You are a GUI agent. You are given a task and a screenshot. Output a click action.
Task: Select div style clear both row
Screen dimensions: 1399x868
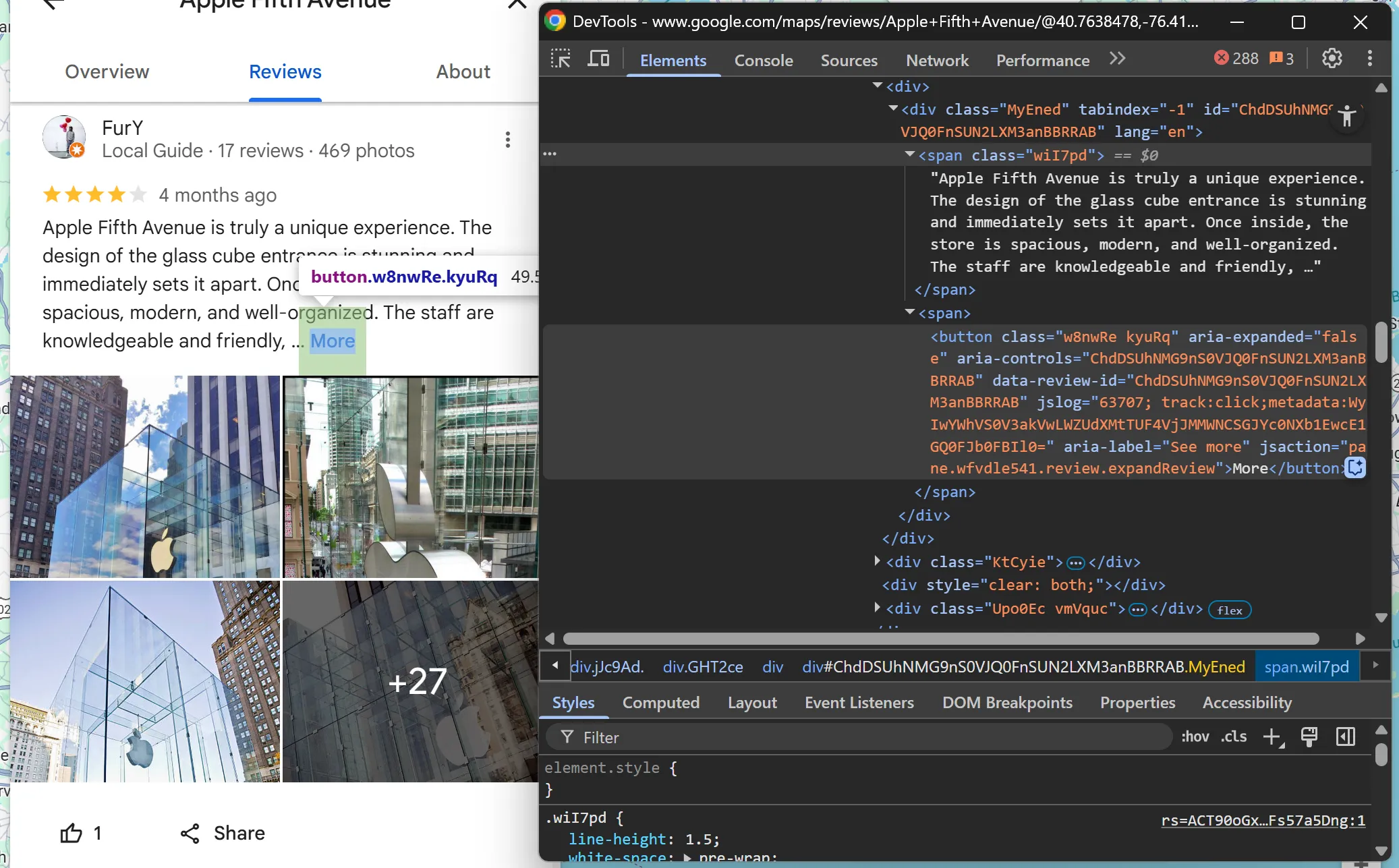coord(1023,585)
